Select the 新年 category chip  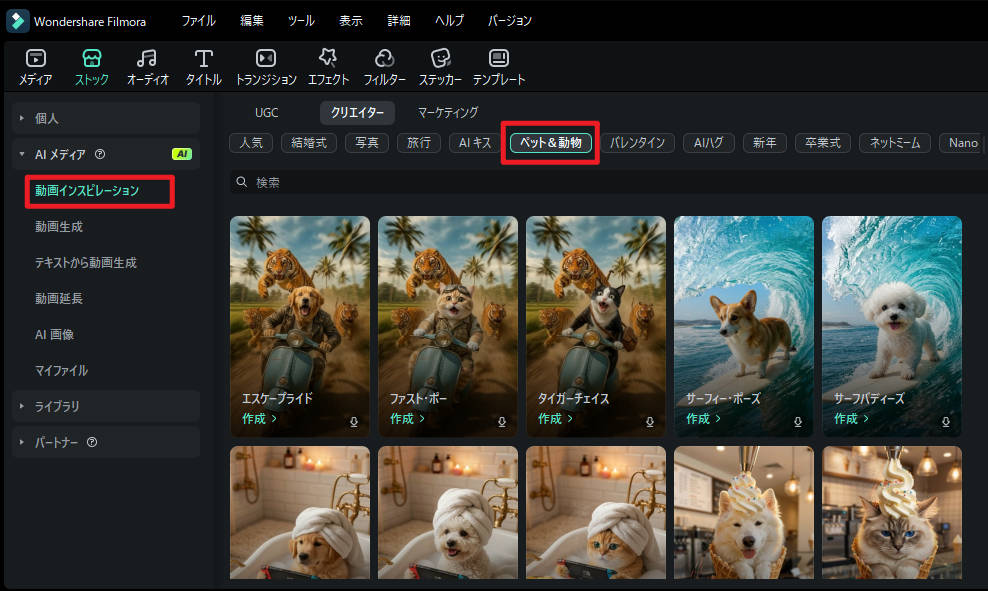[x=764, y=143]
